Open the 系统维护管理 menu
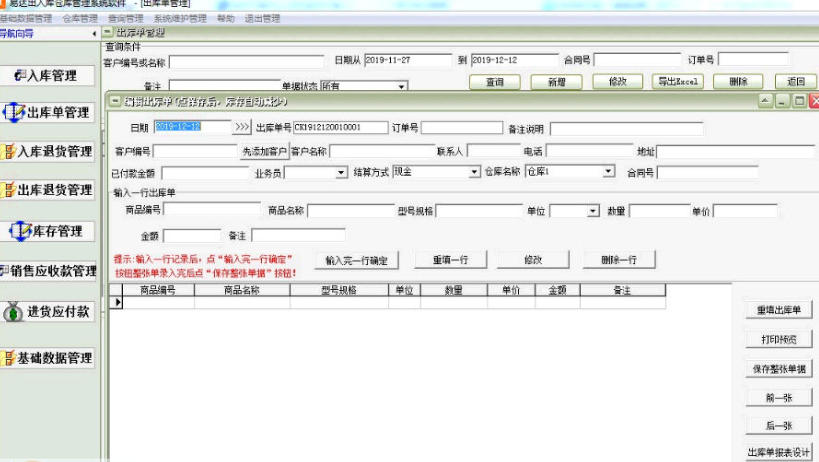The image size is (819, 462). (180, 18)
